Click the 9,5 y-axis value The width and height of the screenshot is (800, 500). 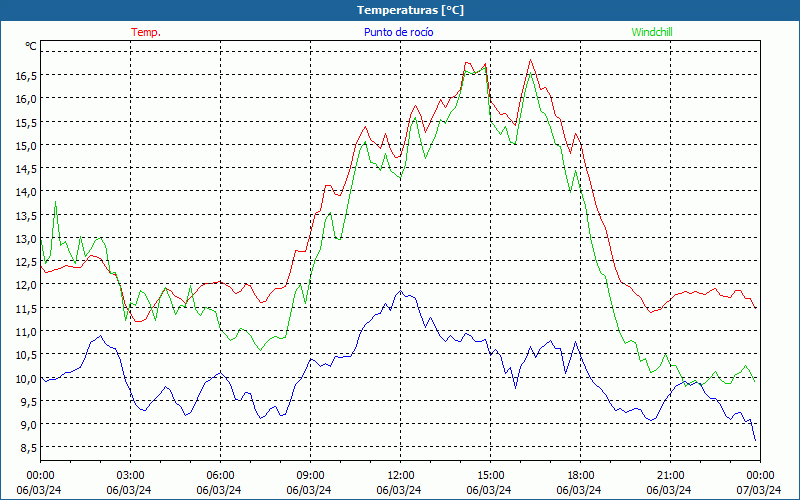[x=29, y=402]
